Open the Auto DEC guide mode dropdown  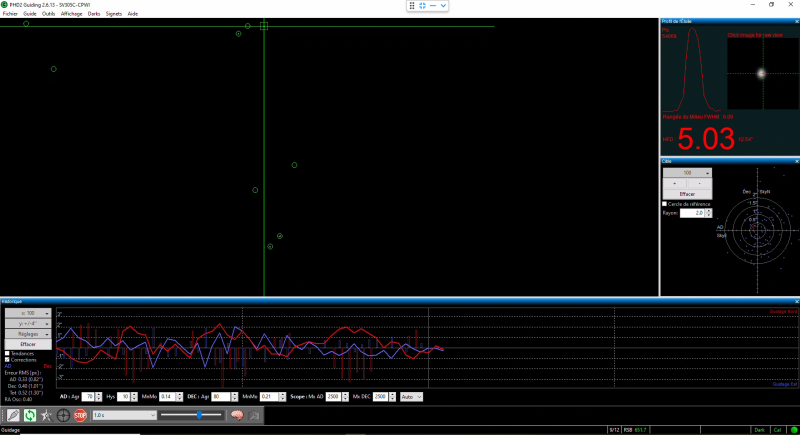point(411,397)
